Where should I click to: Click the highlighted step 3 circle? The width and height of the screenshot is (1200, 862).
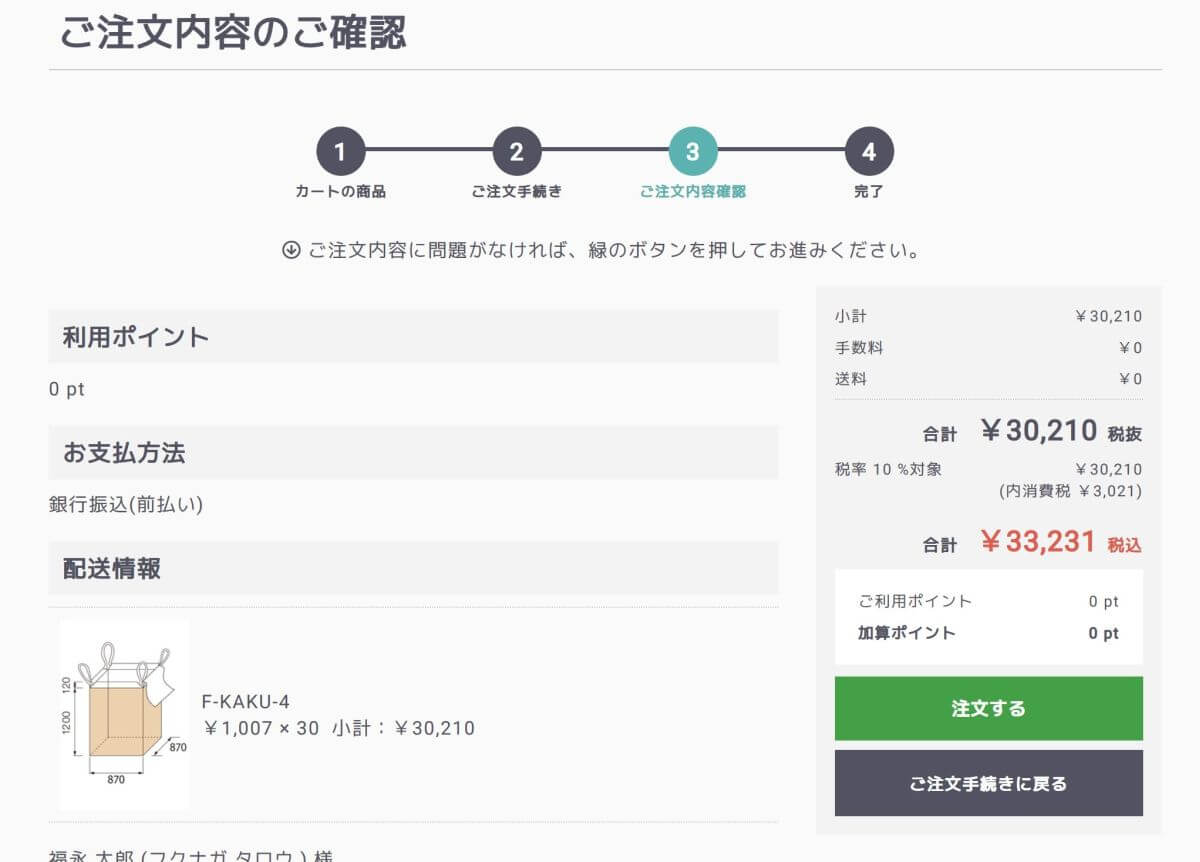[x=693, y=152]
